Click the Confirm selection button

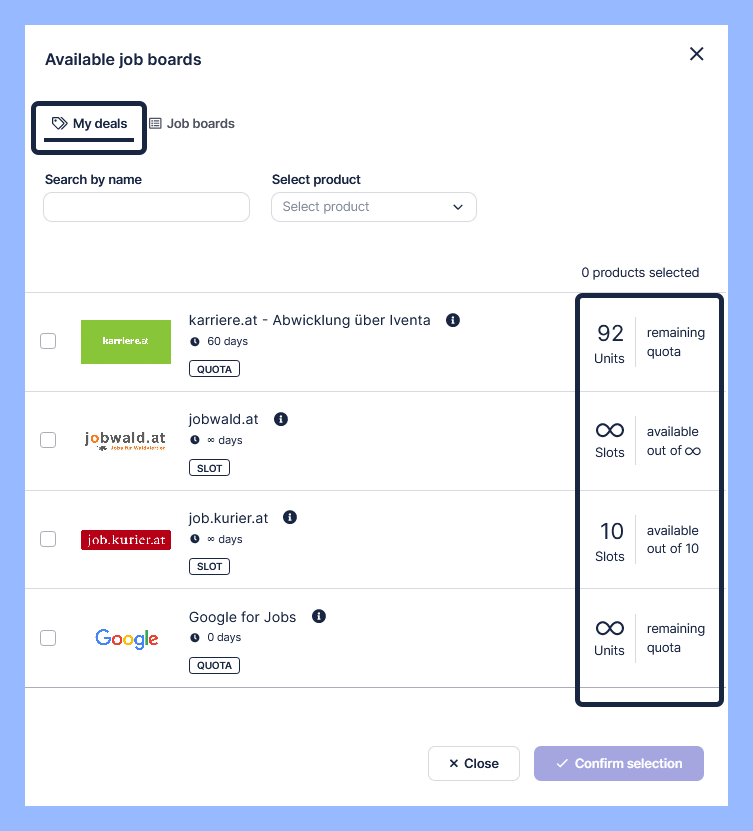618,764
